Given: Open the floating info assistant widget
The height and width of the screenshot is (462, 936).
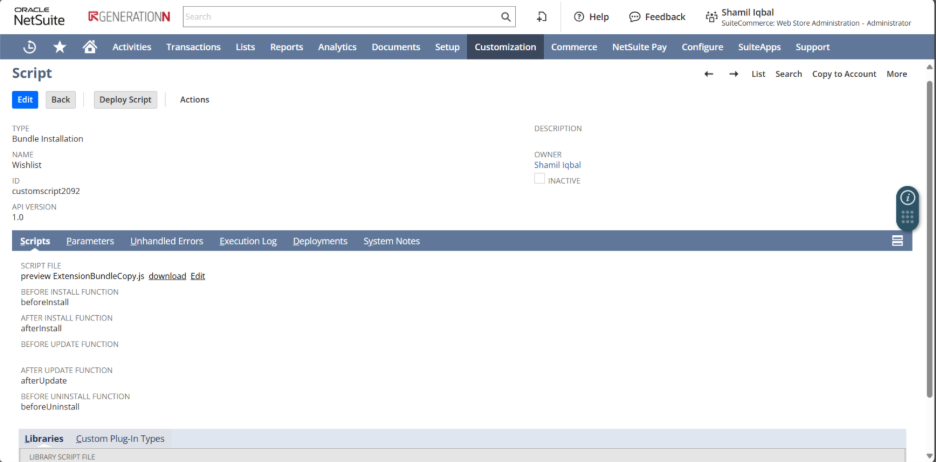Looking at the screenshot, I should coord(906,197).
